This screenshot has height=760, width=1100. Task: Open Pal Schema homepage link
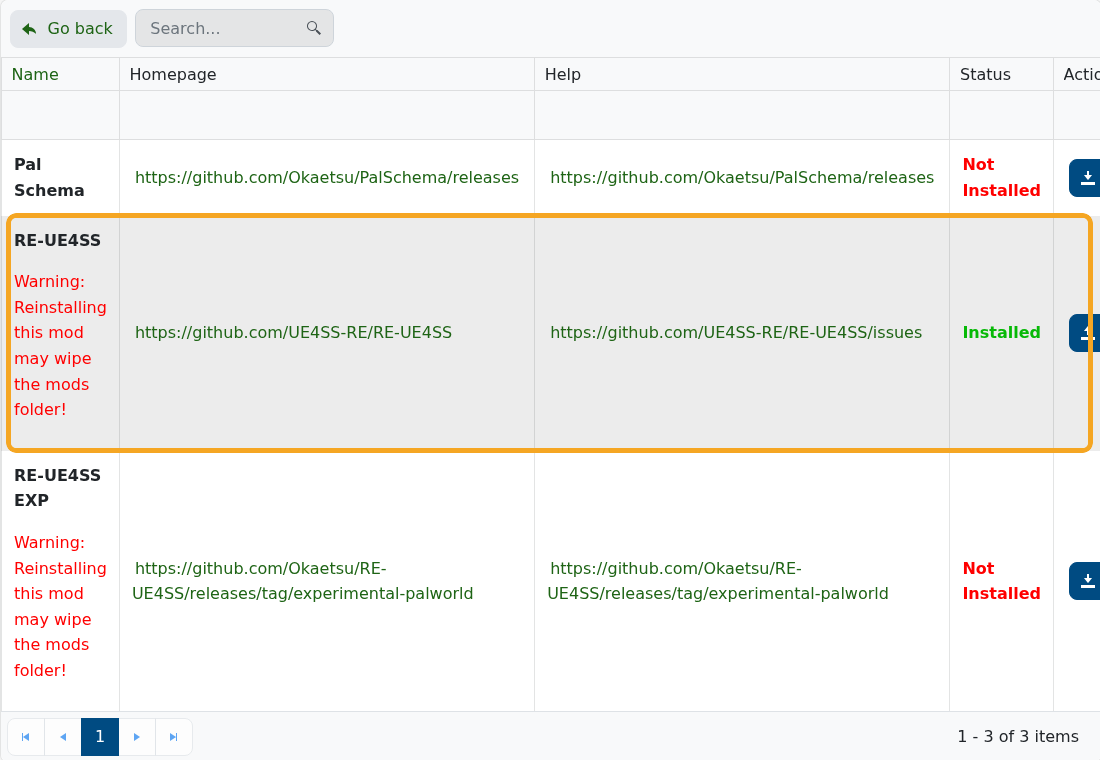click(x=327, y=178)
